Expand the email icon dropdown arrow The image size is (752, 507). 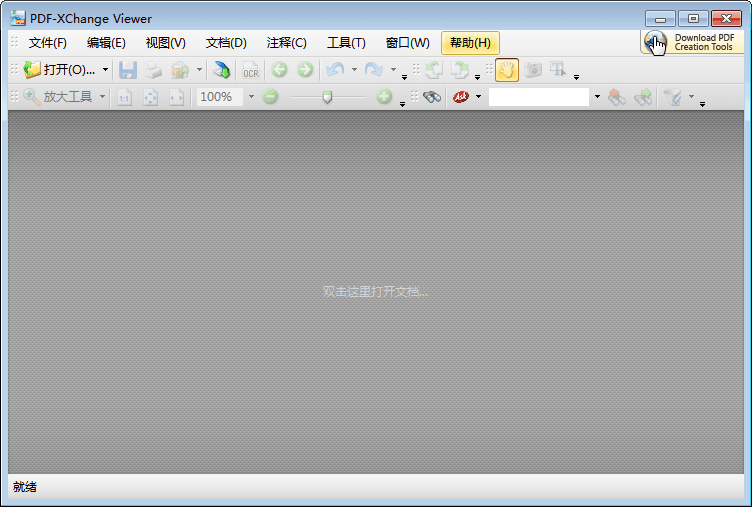point(199,70)
